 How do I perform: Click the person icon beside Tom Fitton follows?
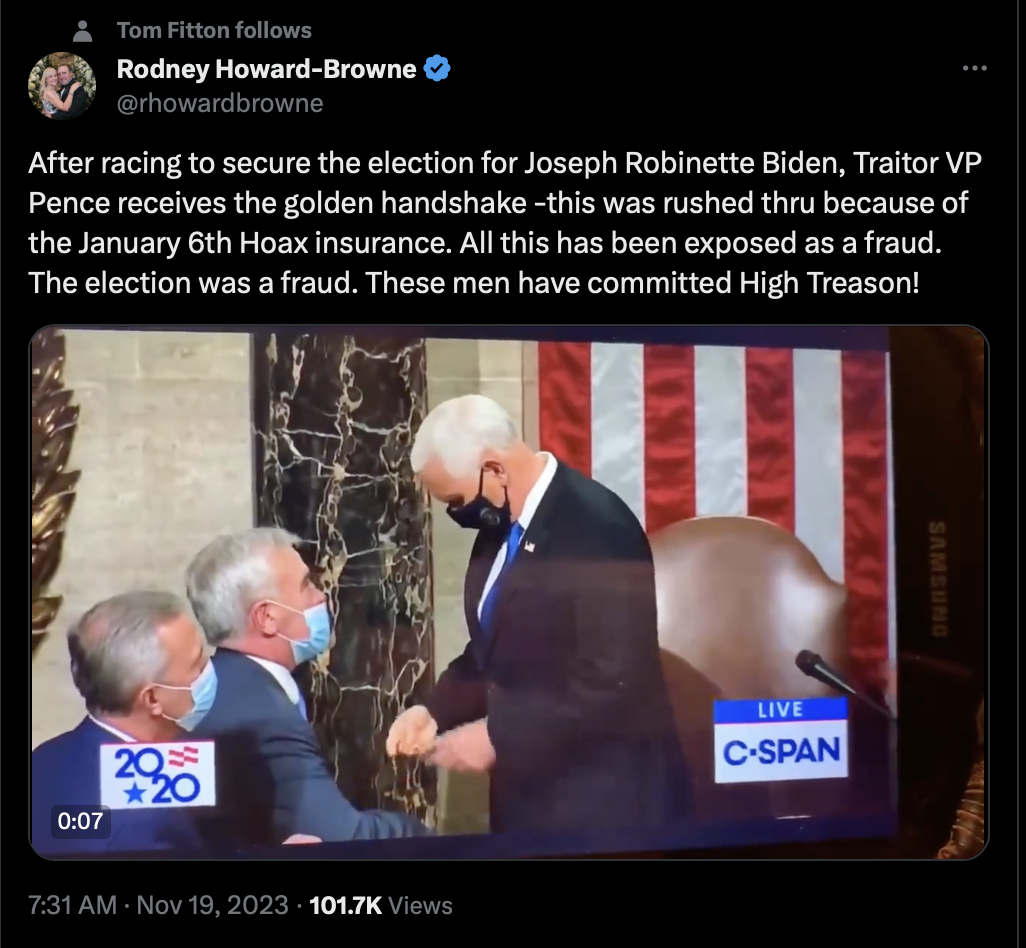pos(82,31)
